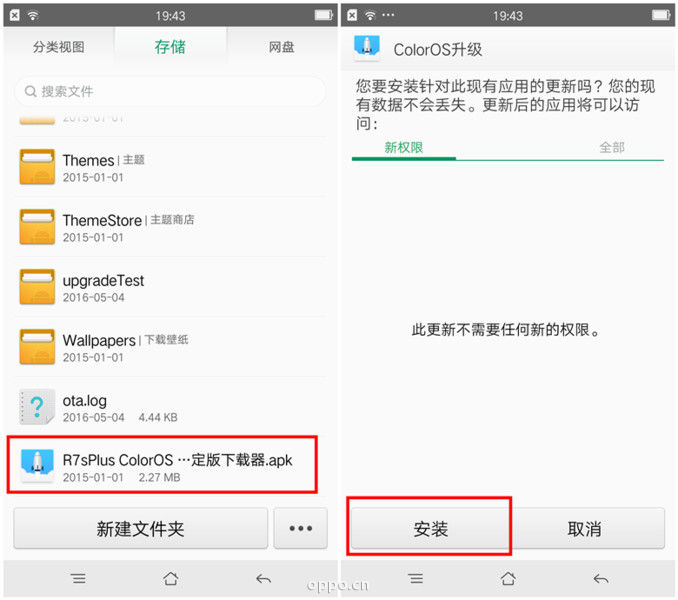This screenshot has width=678, height=600.
Task: Switch to the 全部 permissions tab
Action: pos(612,148)
